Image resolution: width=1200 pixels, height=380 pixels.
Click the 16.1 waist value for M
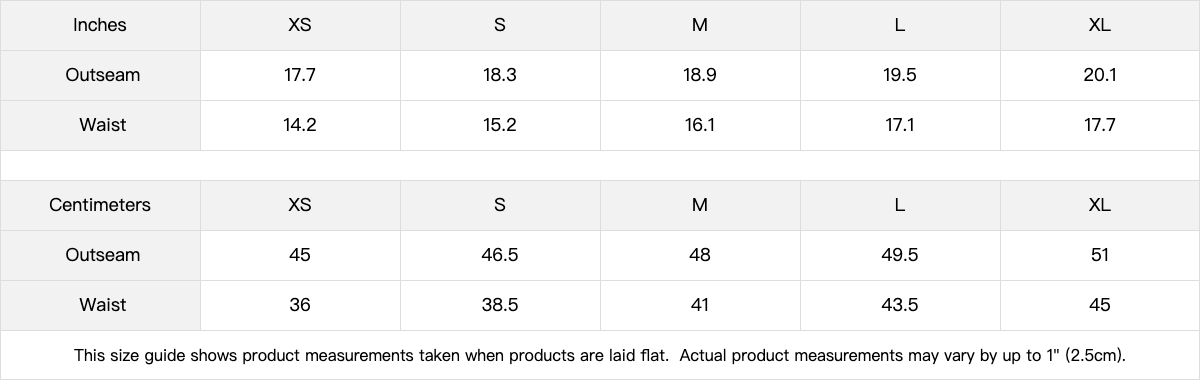point(700,125)
